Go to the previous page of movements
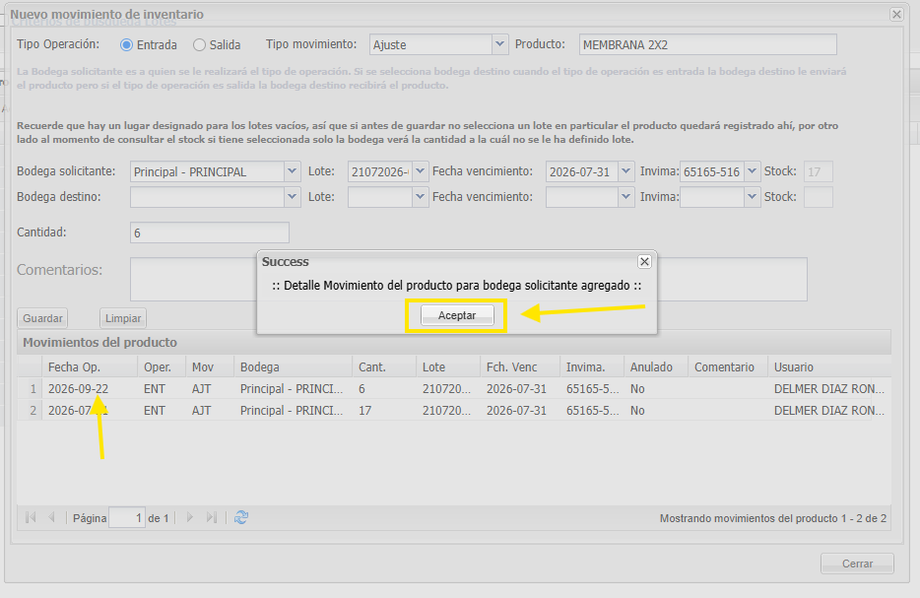Viewport: 920px width, 598px height. tap(52, 518)
